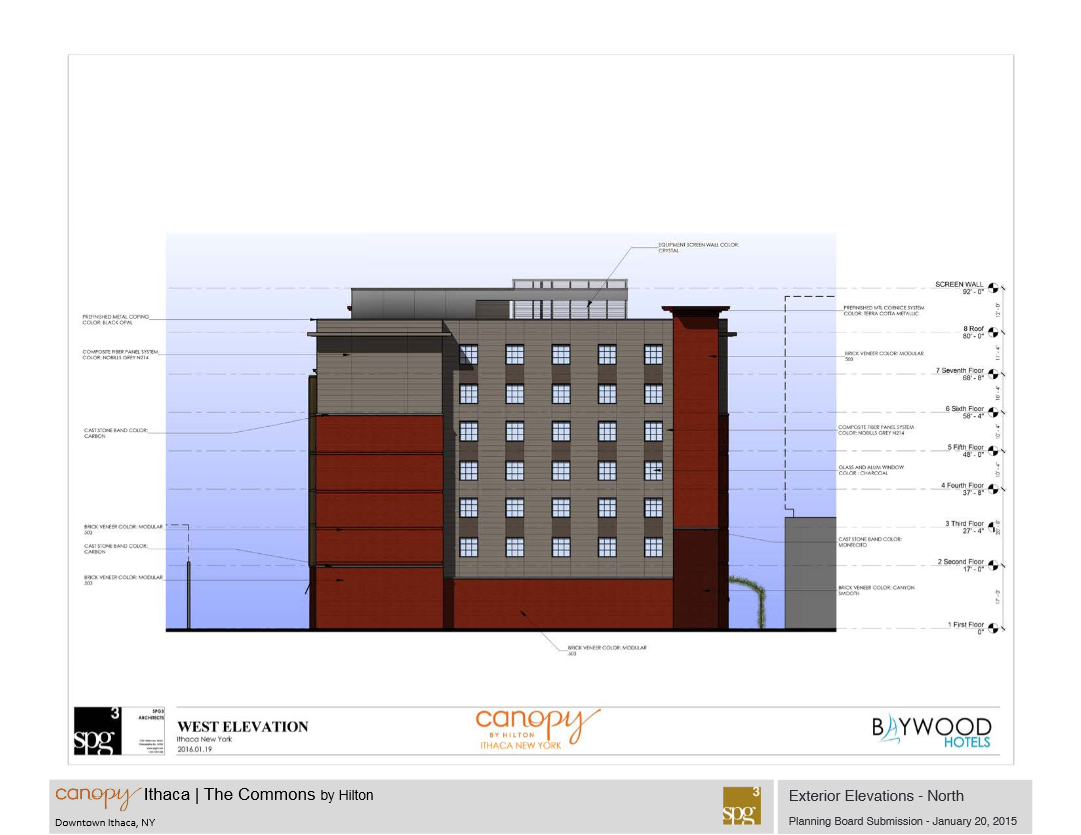Click the rooftop equipment screen wall
The height and width of the screenshot is (835, 1081).
[569, 298]
